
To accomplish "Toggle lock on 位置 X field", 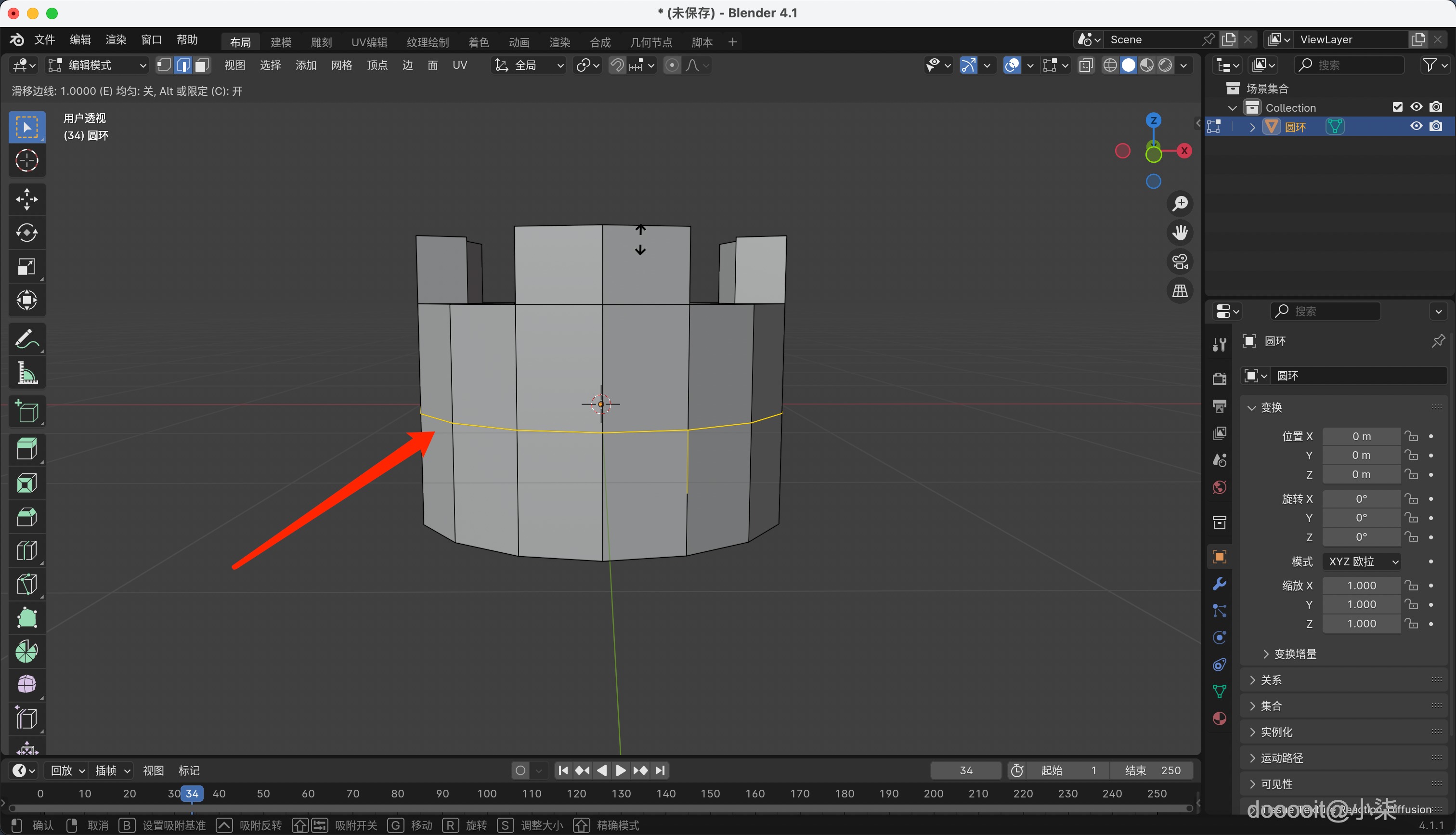I will tap(1412, 436).
